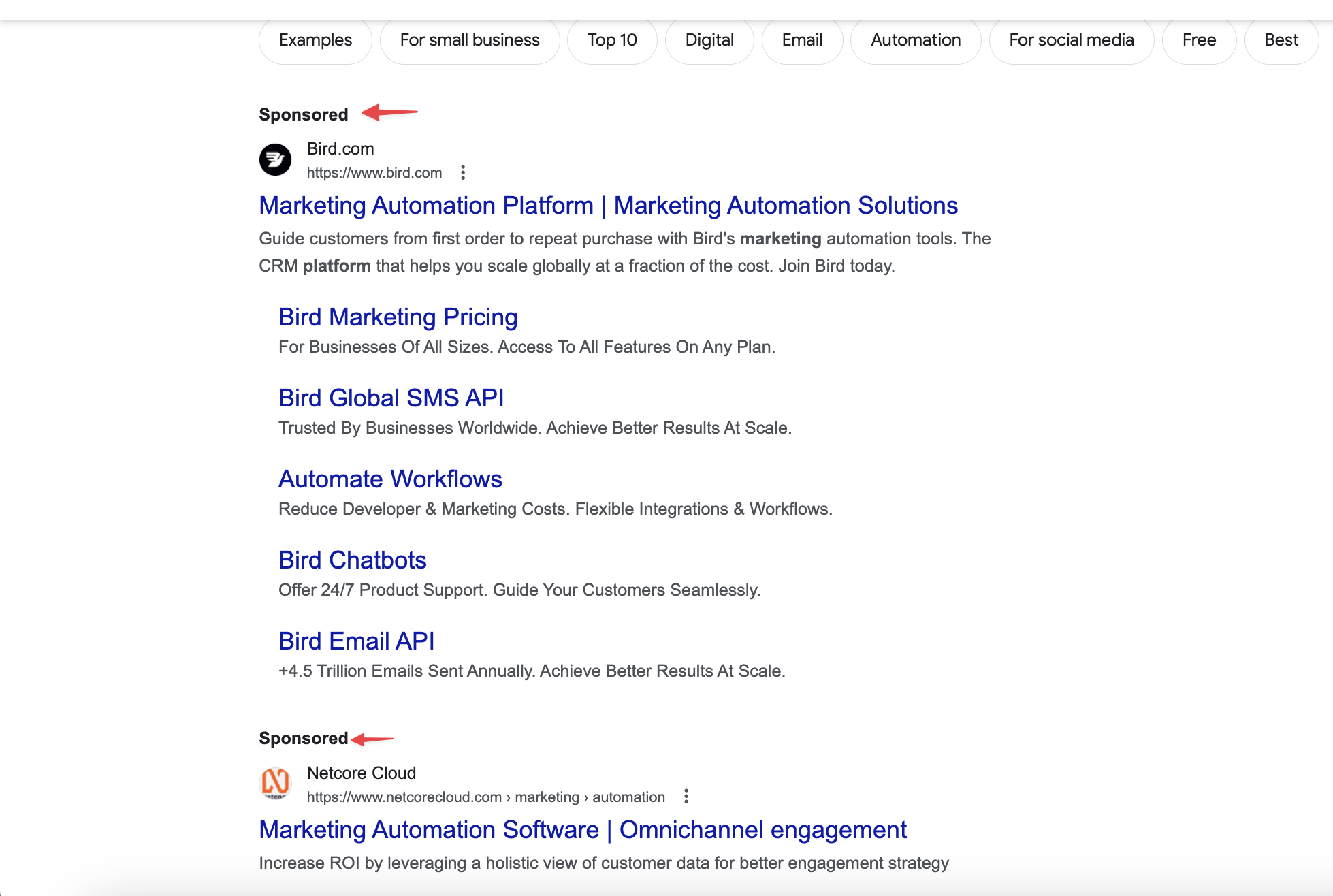Screen dimensions: 1333x896
Task: Click the 'Offer 24/7 Product Support' description
Action: 519,590
